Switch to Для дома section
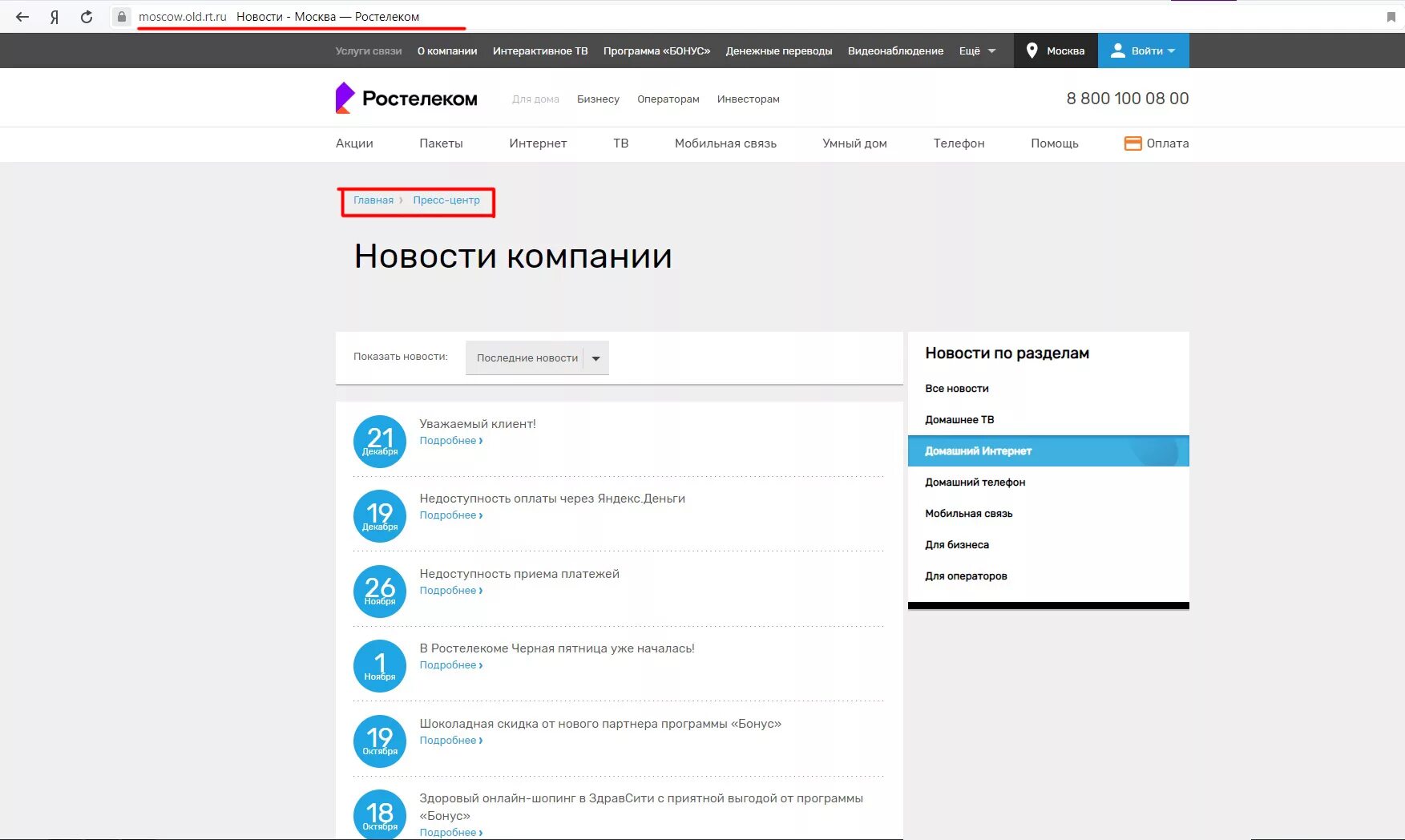 coord(535,99)
